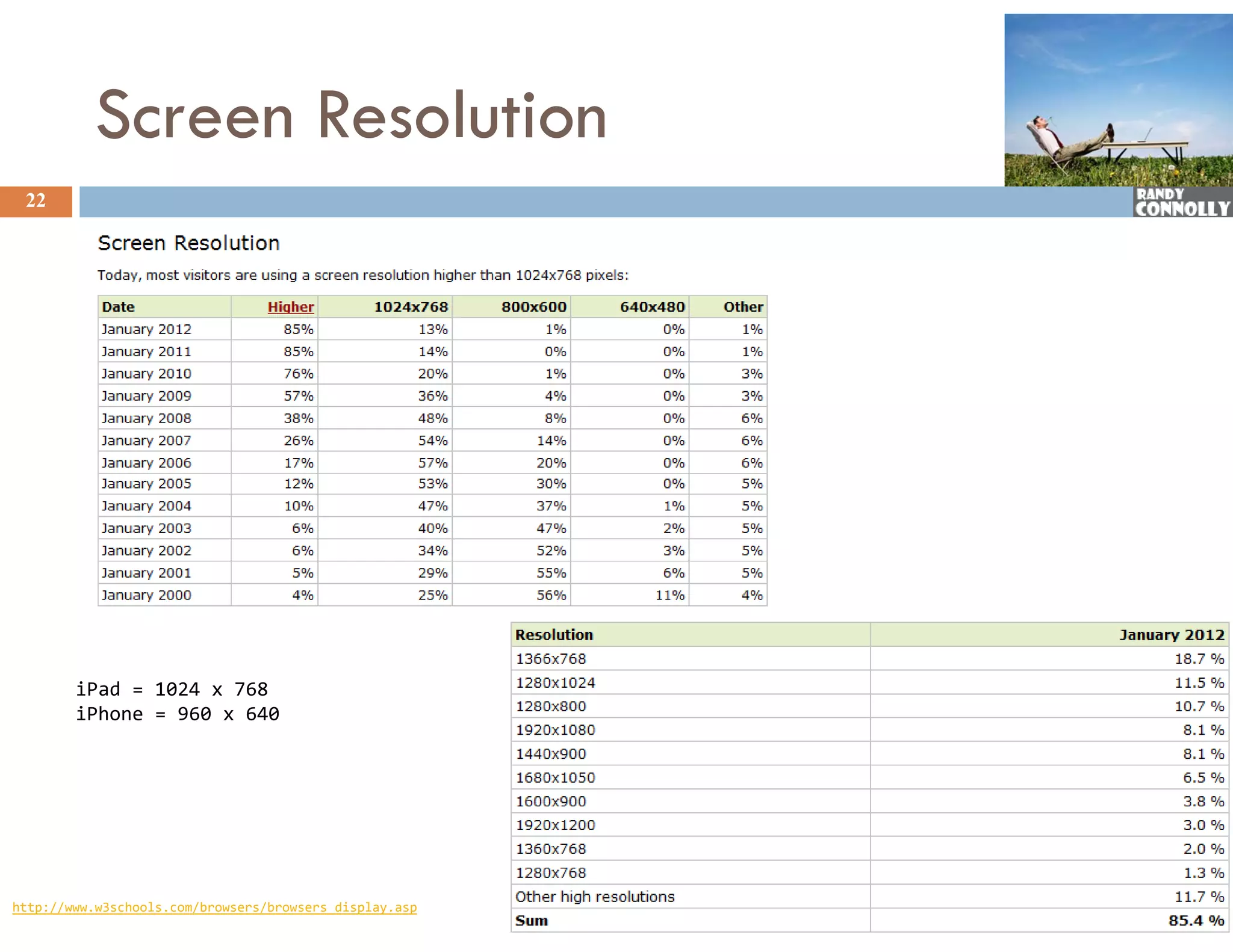
Task: Select the sentence about visitors' screen resolution
Action: click(x=363, y=275)
